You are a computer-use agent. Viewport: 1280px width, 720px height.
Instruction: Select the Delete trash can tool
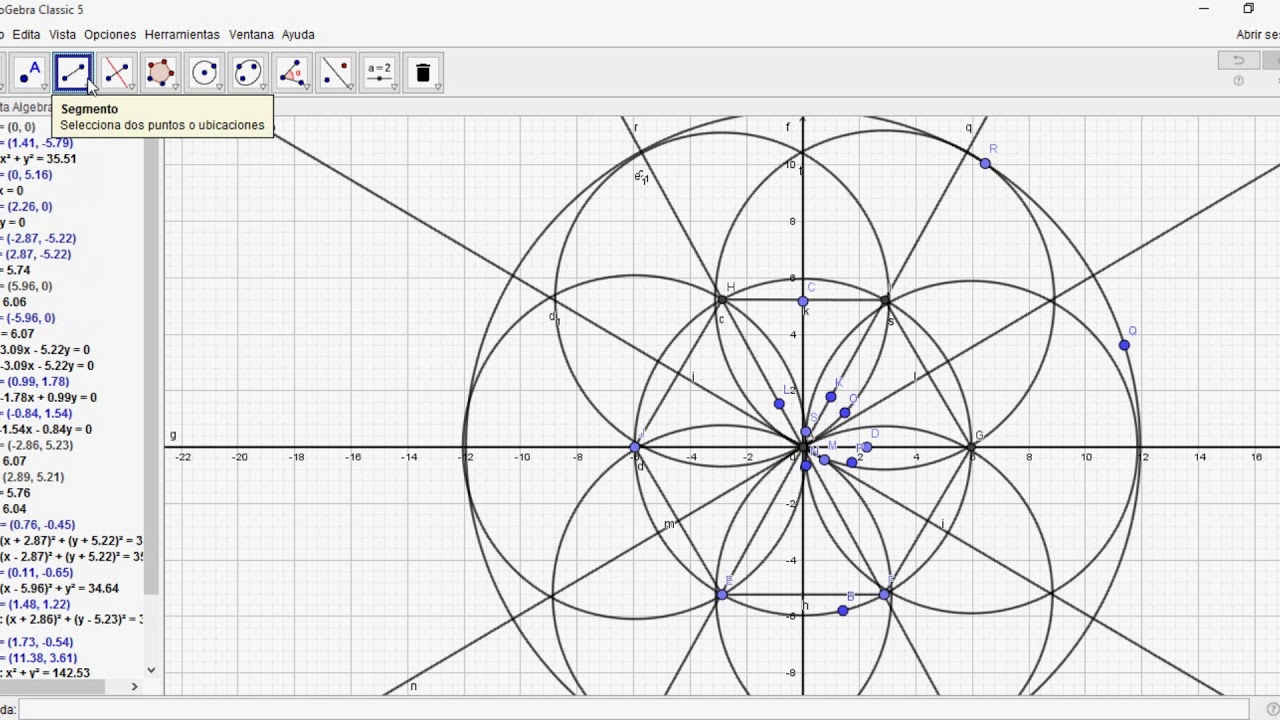coord(423,72)
